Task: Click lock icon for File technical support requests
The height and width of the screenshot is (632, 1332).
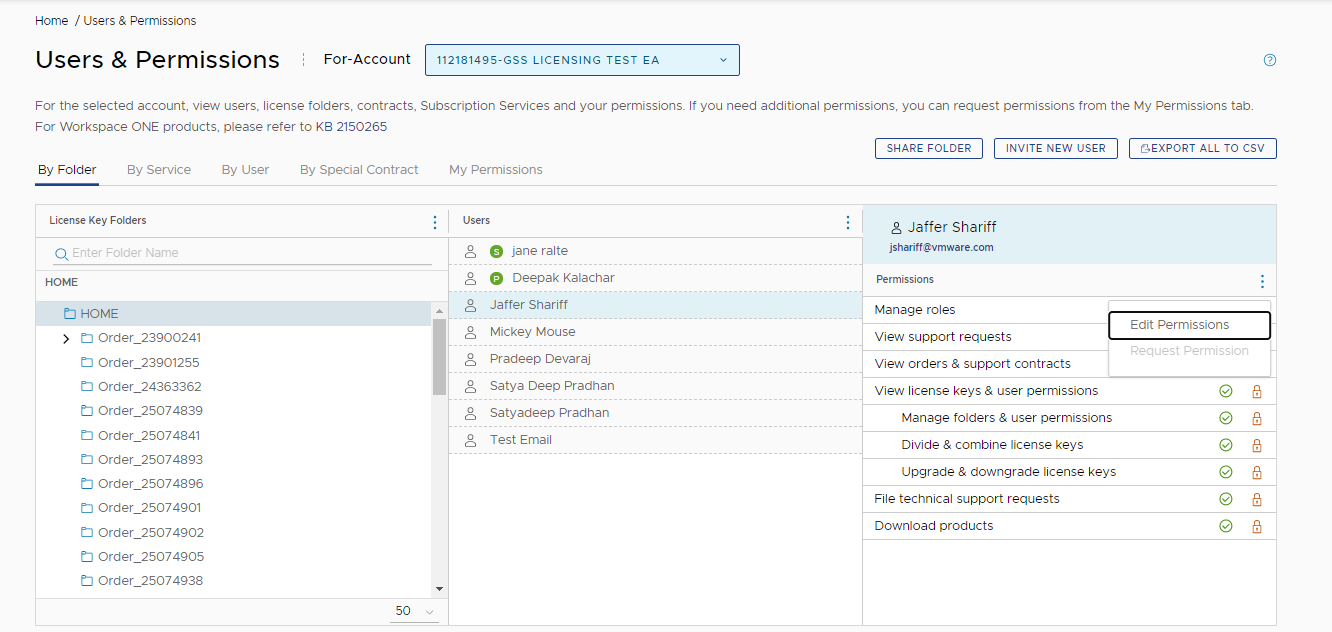Action: click(1257, 499)
